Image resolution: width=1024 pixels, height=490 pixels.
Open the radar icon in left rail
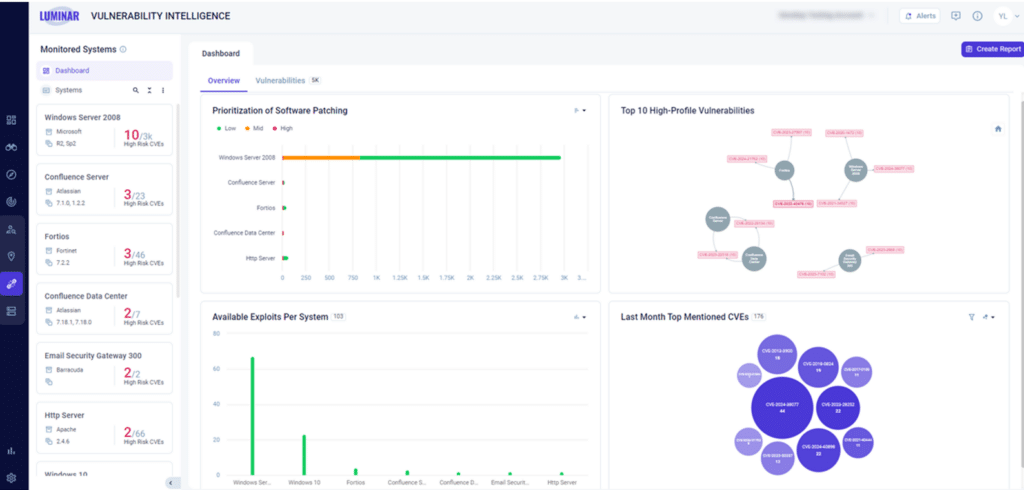[x=11, y=201]
